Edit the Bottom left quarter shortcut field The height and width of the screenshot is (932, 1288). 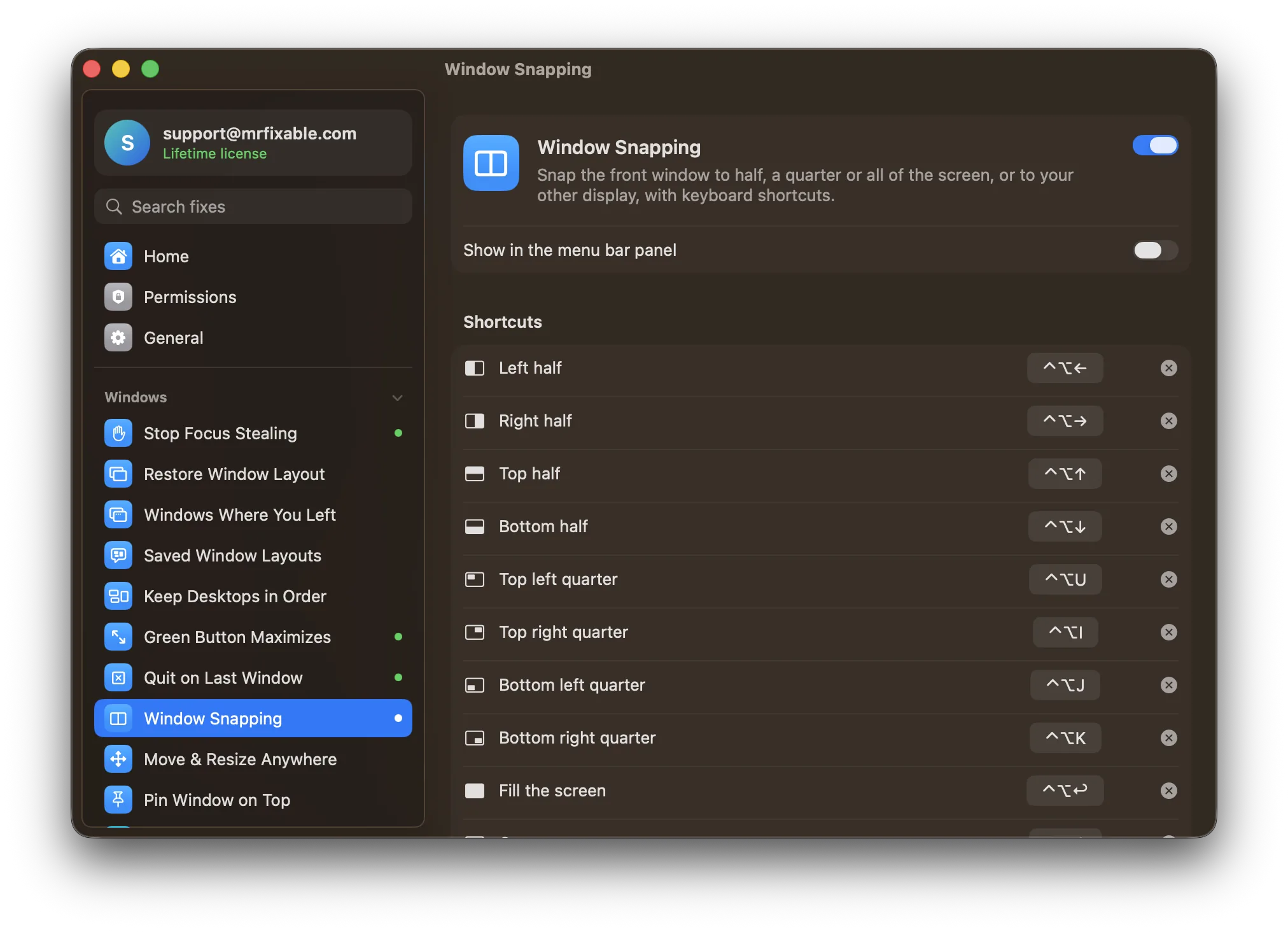(1065, 685)
